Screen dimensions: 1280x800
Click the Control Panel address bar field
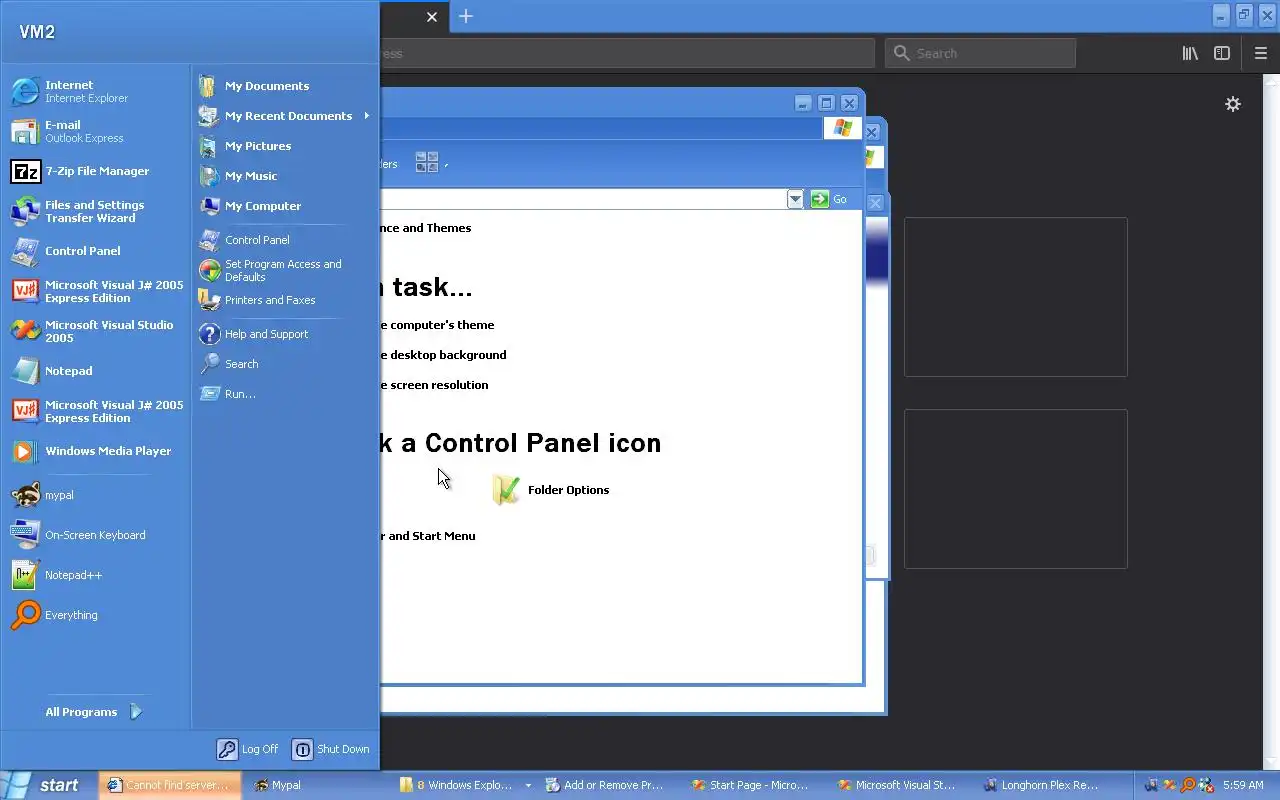point(583,199)
